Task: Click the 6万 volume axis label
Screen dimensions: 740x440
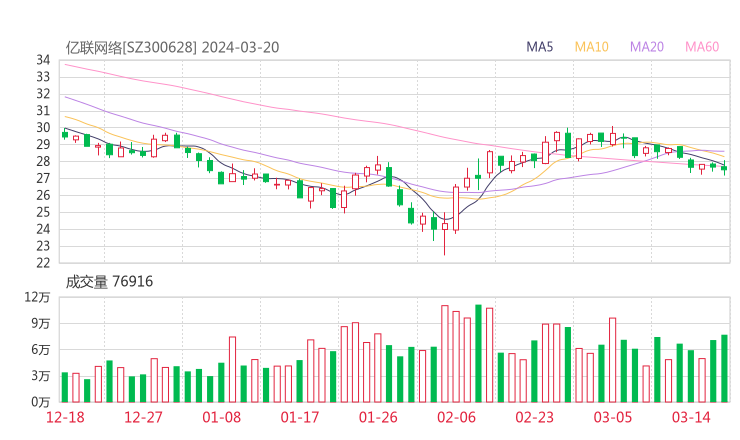Action: 41,350
